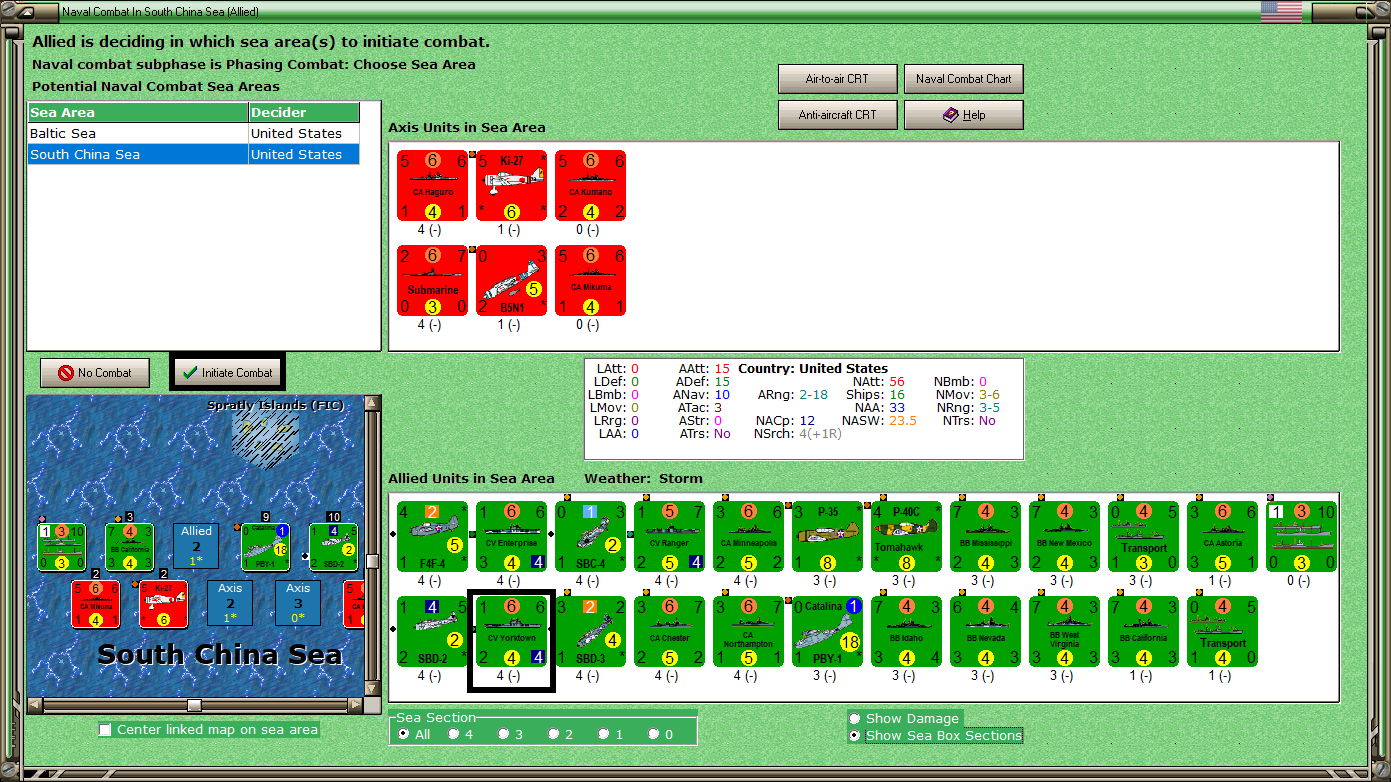
Task: Click the map vertical scrollbar down arrow
Action: 373,689
